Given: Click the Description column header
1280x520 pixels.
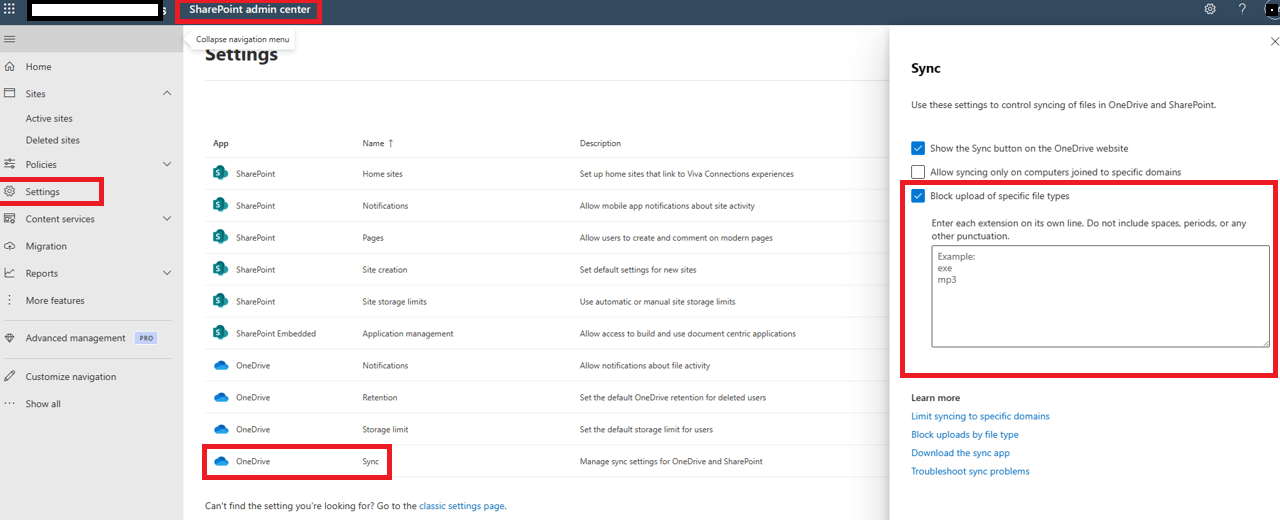Looking at the screenshot, I should (x=600, y=143).
